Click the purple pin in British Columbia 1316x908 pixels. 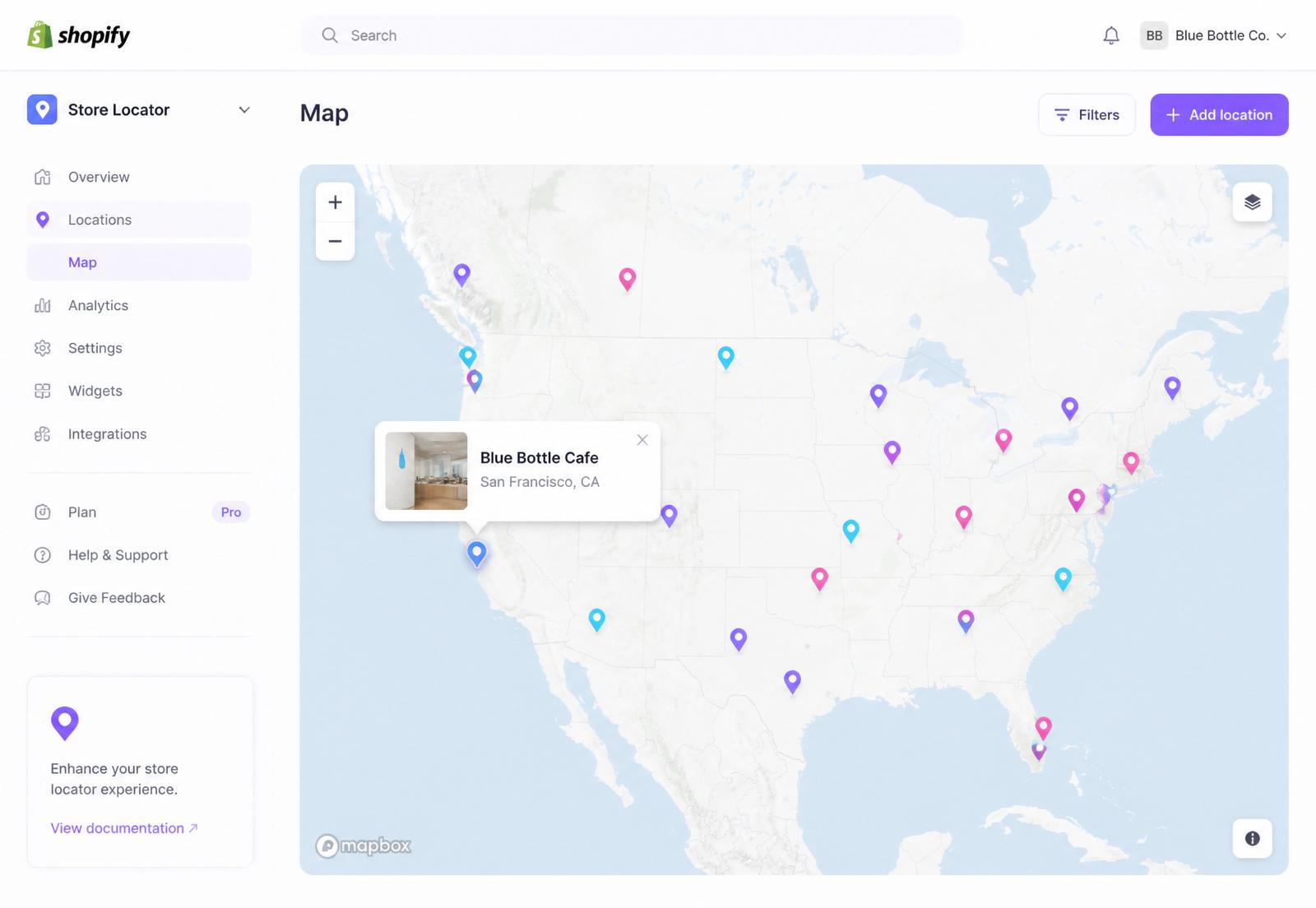pos(461,274)
